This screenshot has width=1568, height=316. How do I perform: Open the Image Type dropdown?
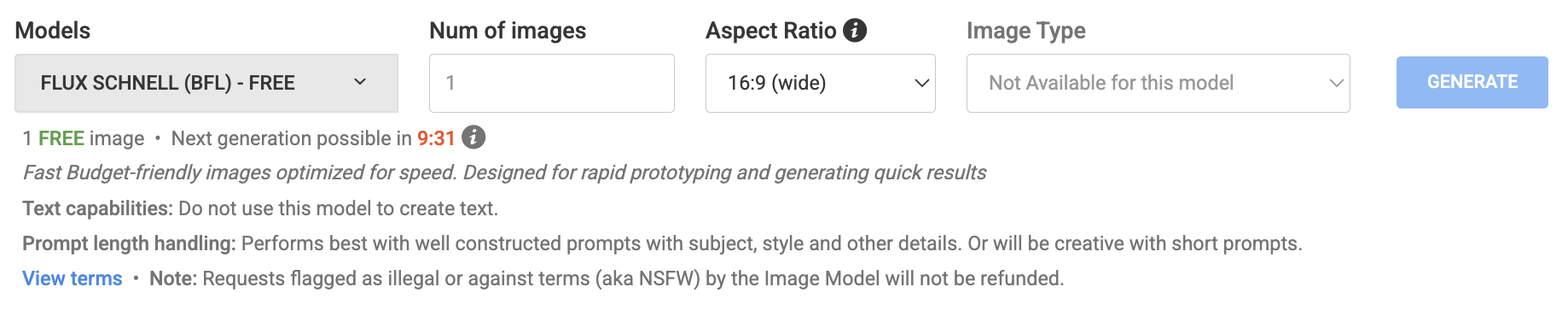coord(1159,83)
